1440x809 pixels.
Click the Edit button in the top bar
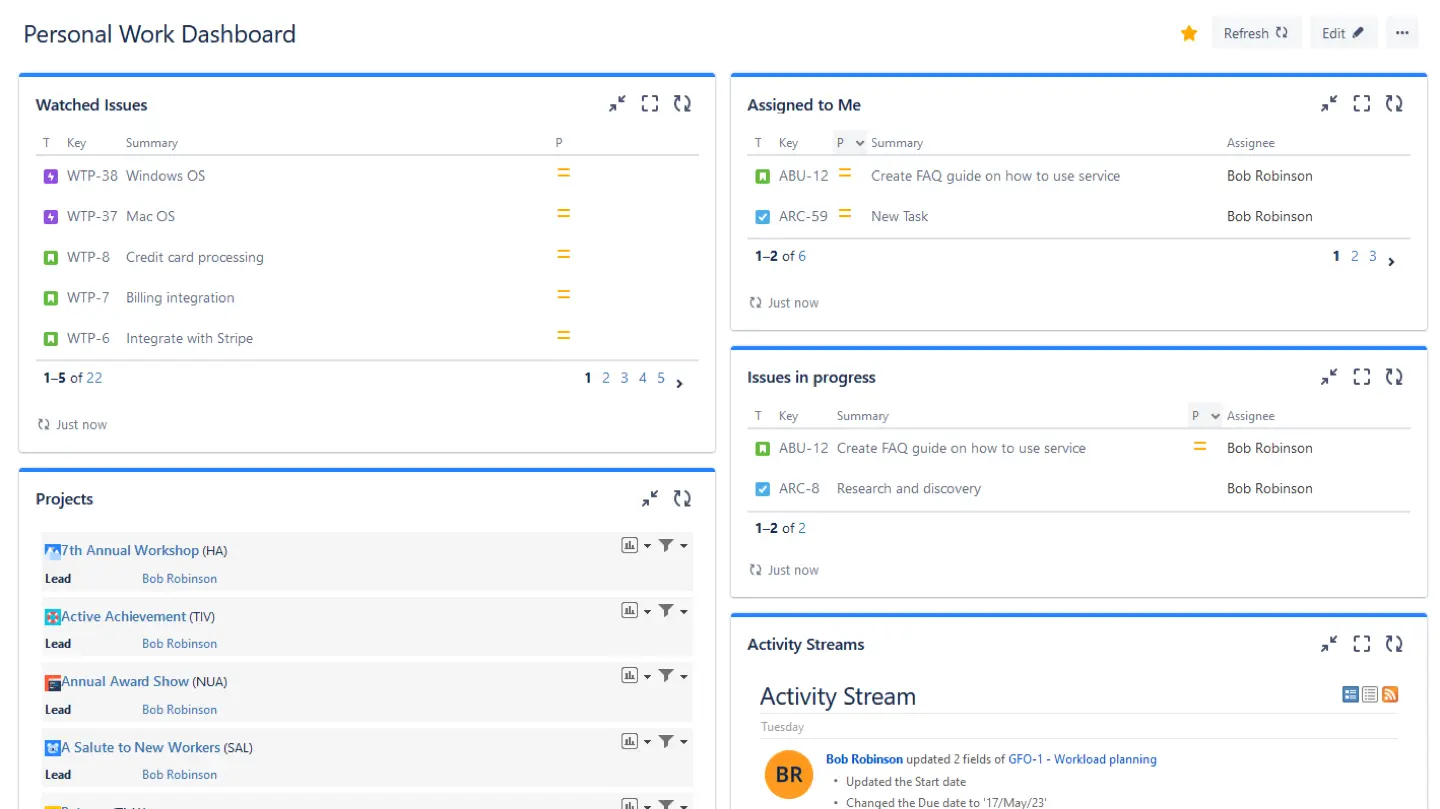coord(1343,32)
